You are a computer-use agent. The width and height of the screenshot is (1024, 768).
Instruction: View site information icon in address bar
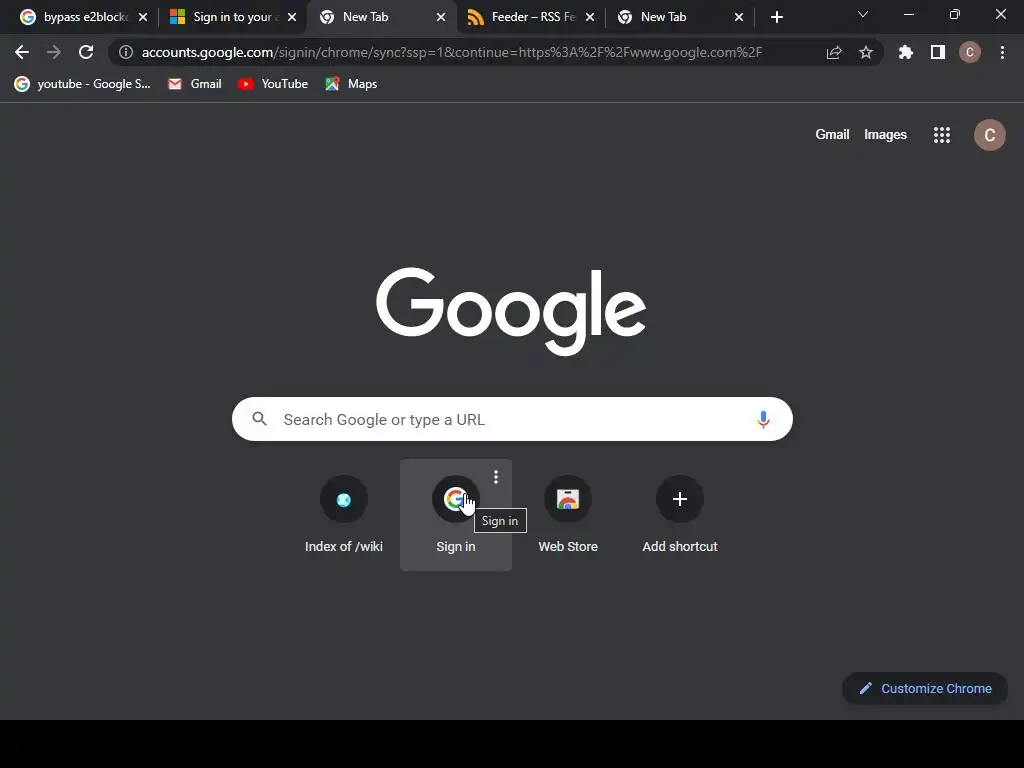coord(126,52)
